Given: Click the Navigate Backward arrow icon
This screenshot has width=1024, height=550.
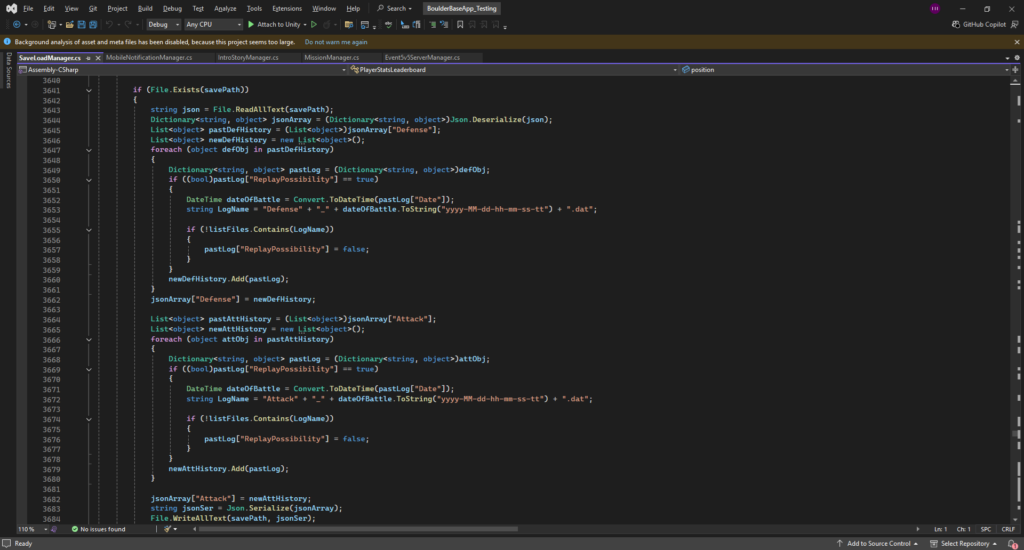Looking at the screenshot, I should click(x=16, y=25).
